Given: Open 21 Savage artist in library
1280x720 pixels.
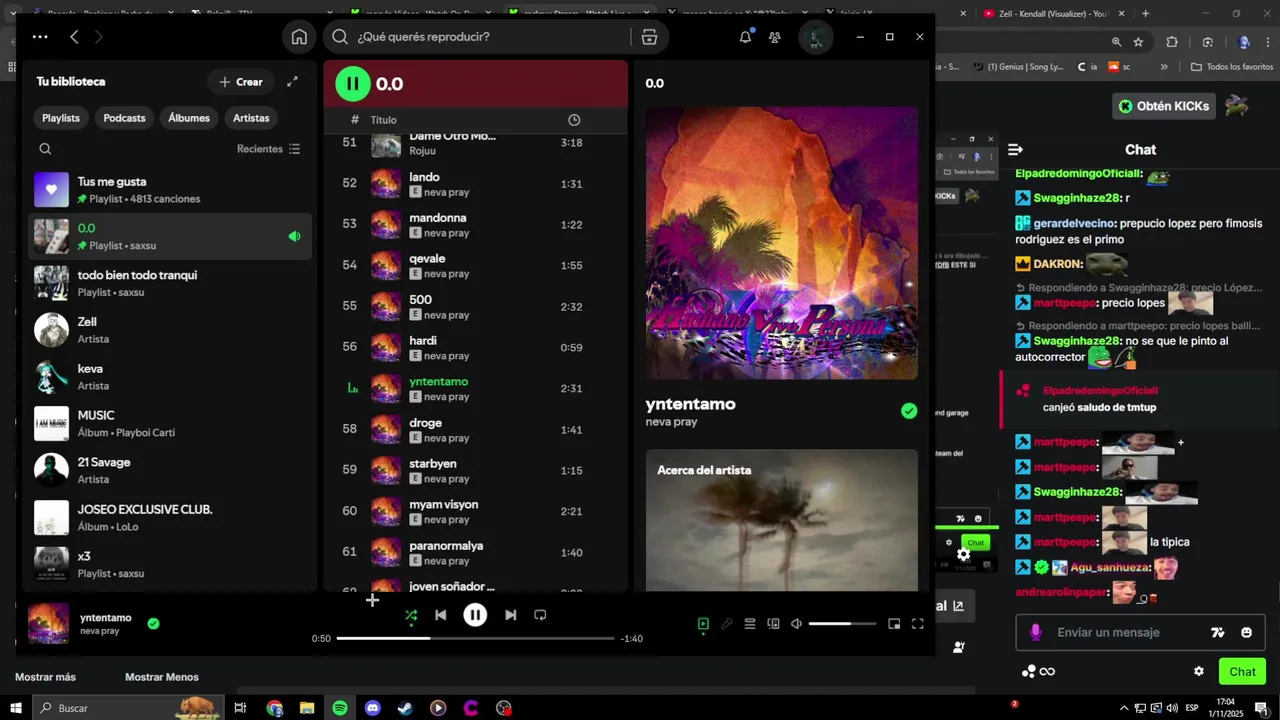Looking at the screenshot, I should pos(170,471).
